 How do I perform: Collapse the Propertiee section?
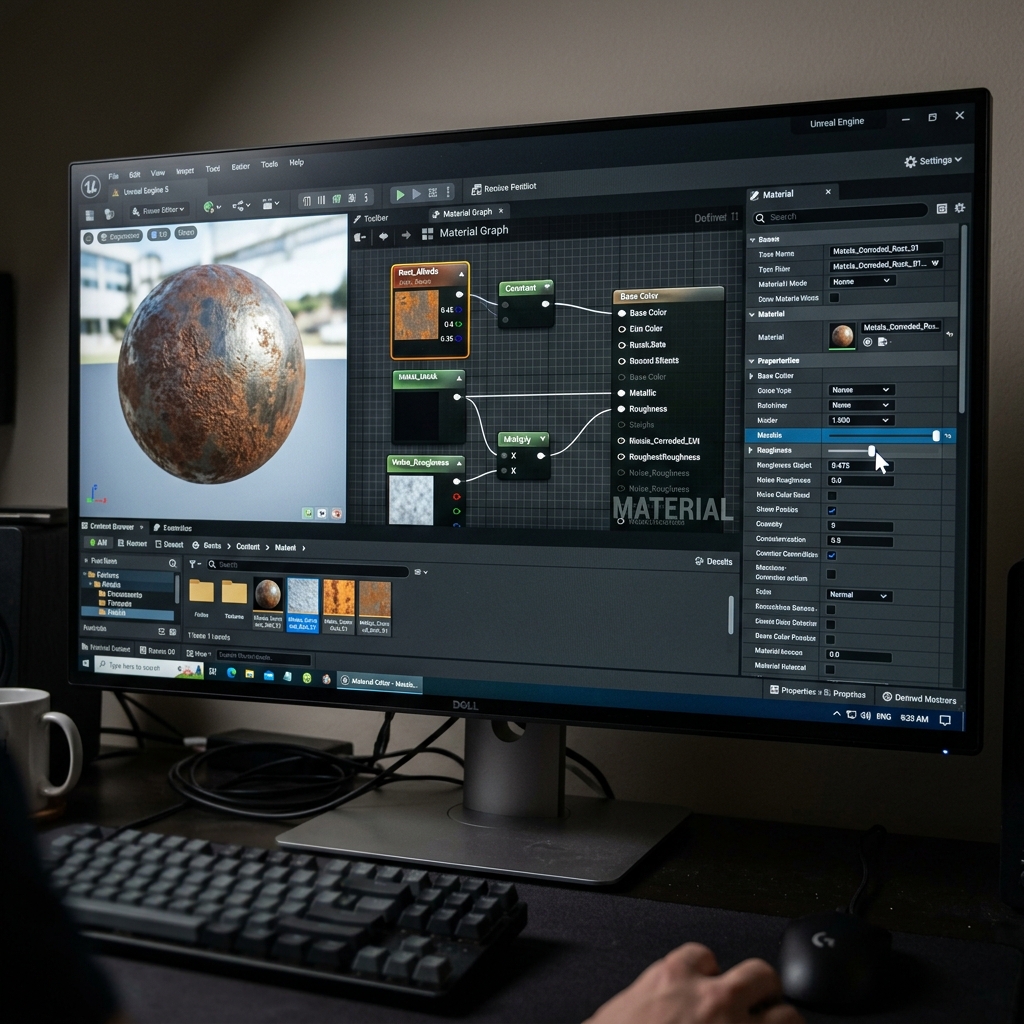pos(752,360)
